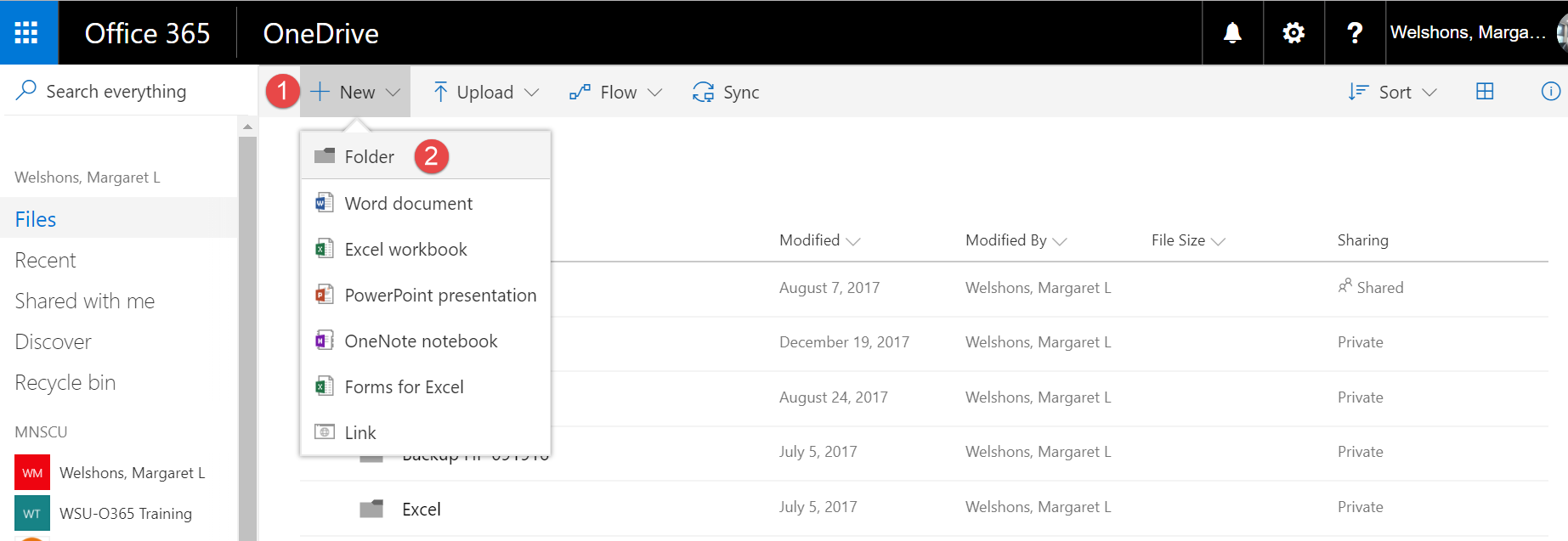Open the information details pane
The image size is (1568, 541).
(x=1550, y=92)
